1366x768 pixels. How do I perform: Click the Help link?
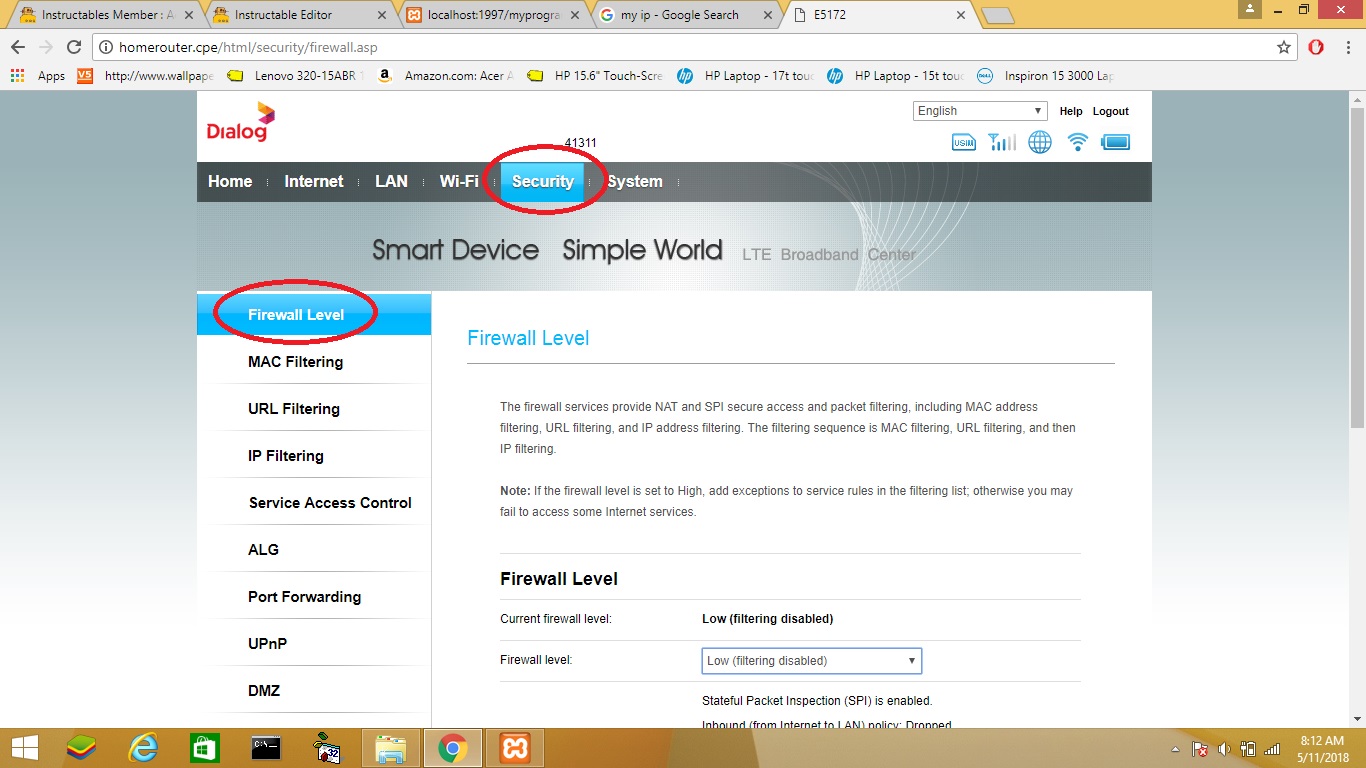coord(1071,111)
